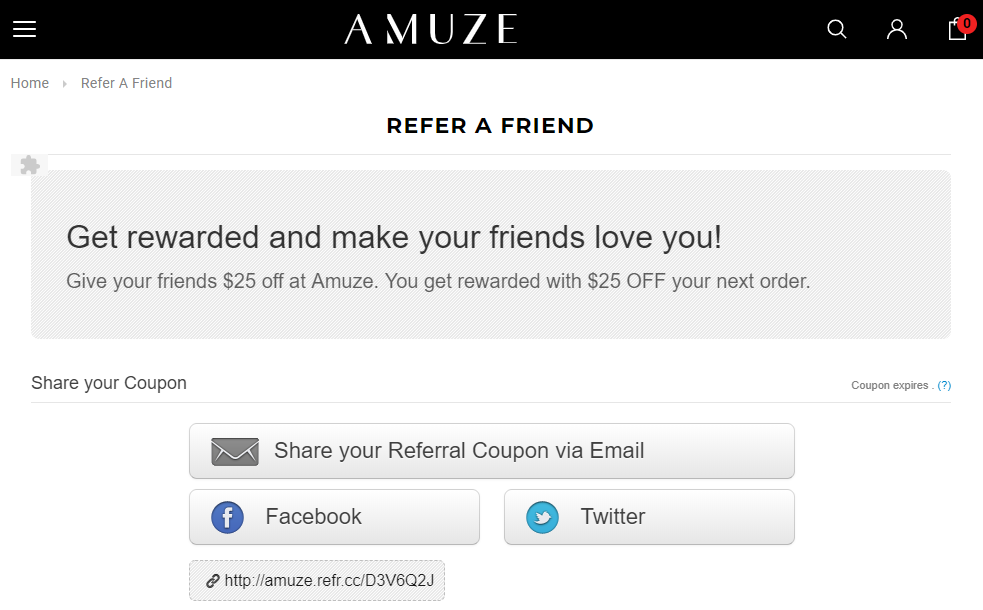
Task: Click Refer A Friend breadcrumb
Action: (126, 83)
